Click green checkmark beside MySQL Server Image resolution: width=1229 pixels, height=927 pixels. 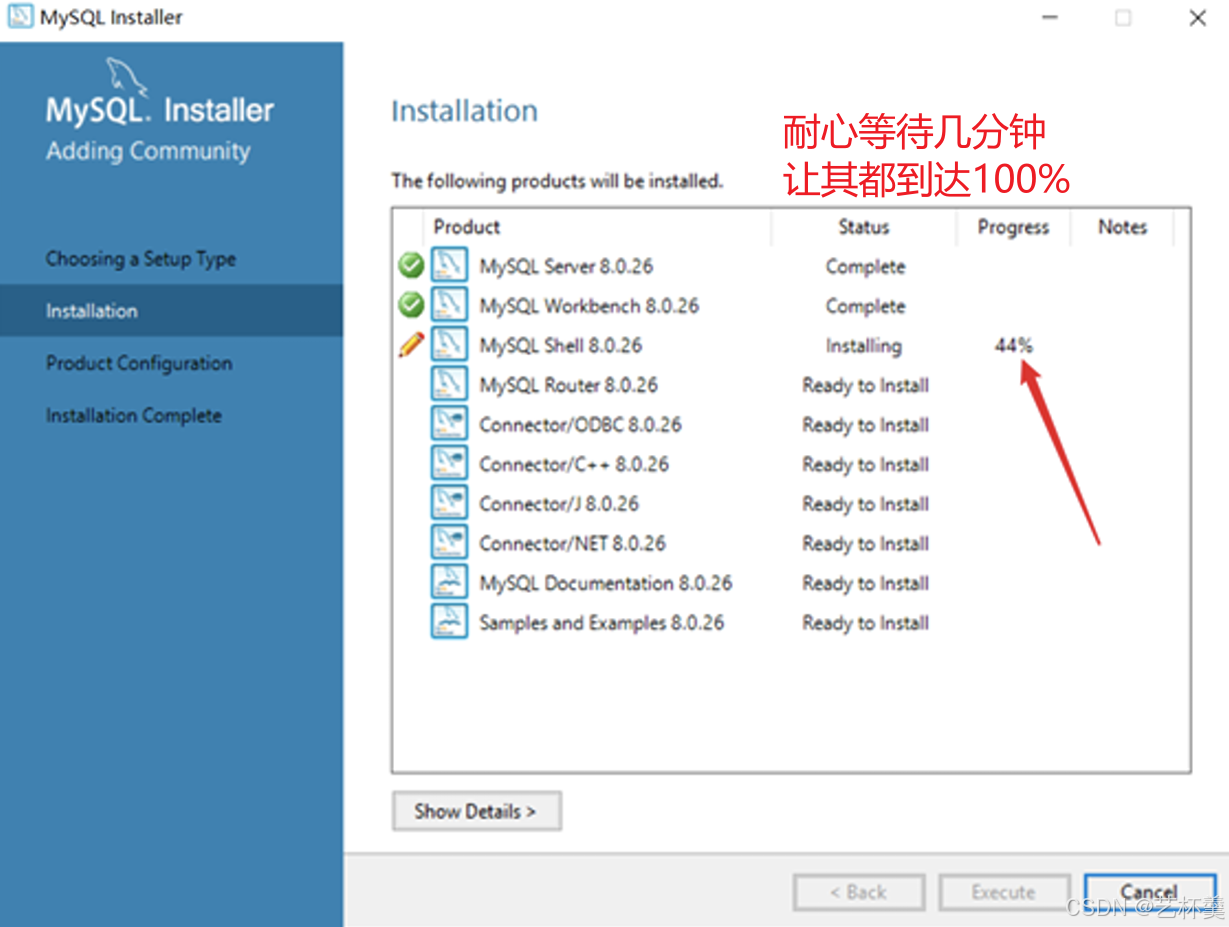[x=411, y=265]
